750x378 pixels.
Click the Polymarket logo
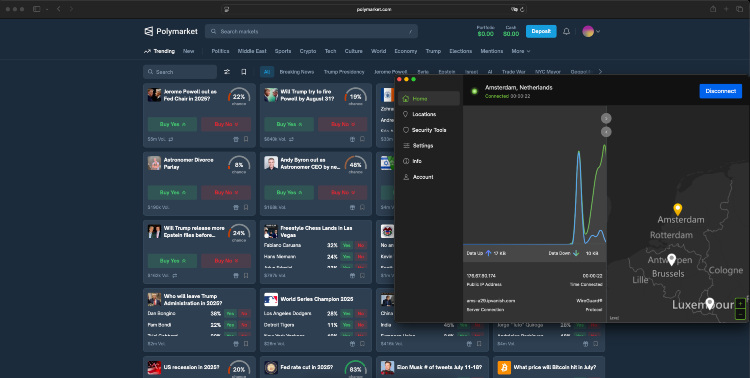[171, 31]
